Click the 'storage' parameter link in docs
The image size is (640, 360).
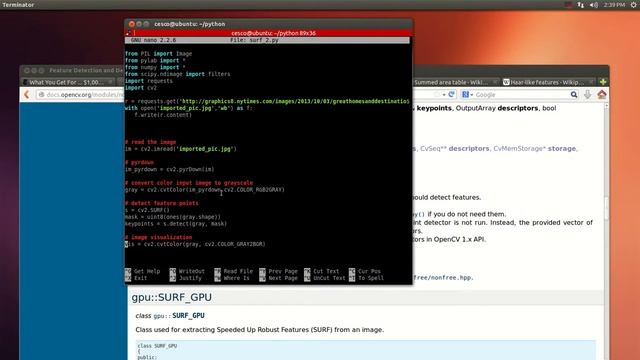(561, 149)
